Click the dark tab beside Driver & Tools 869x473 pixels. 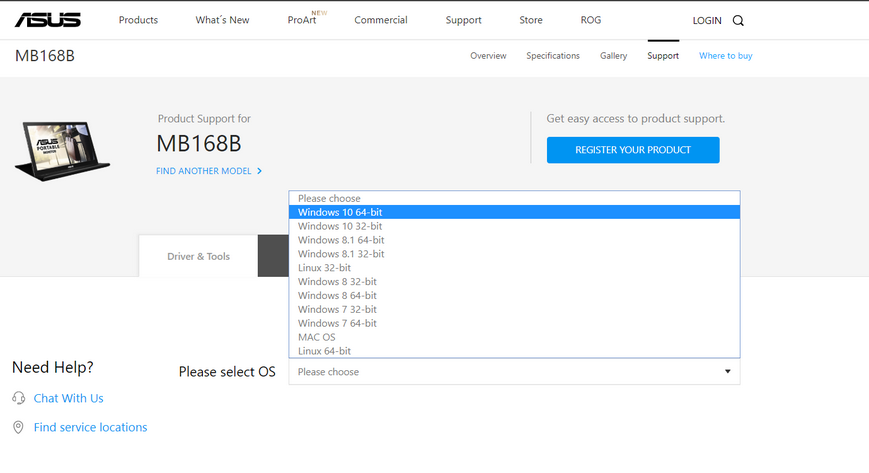tap(273, 256)
